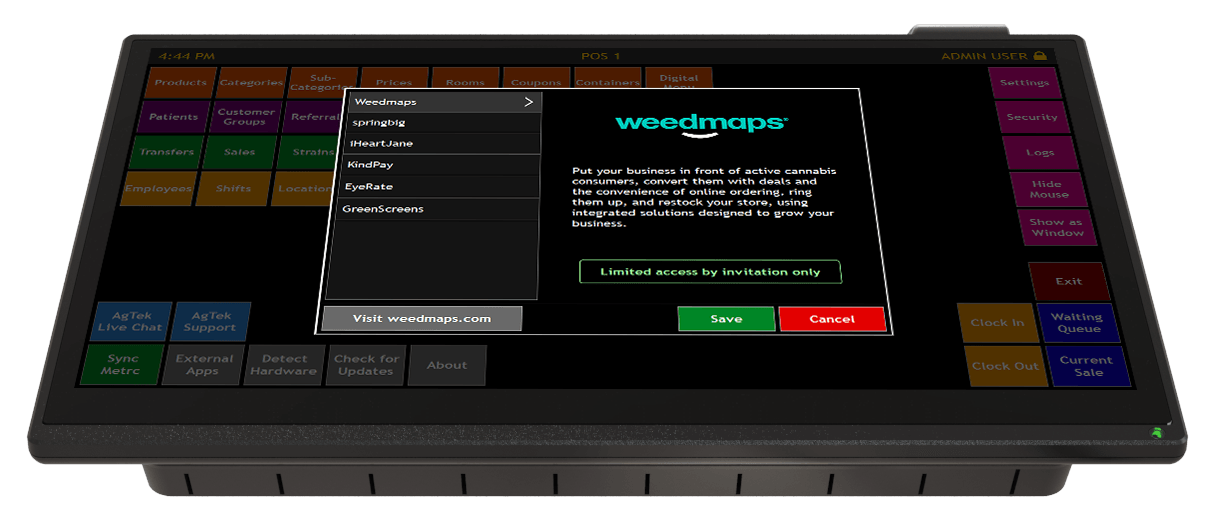Viewport: 1211px width, 527px height.
Task: Open the Security tile
Action: click(1031, 117)
